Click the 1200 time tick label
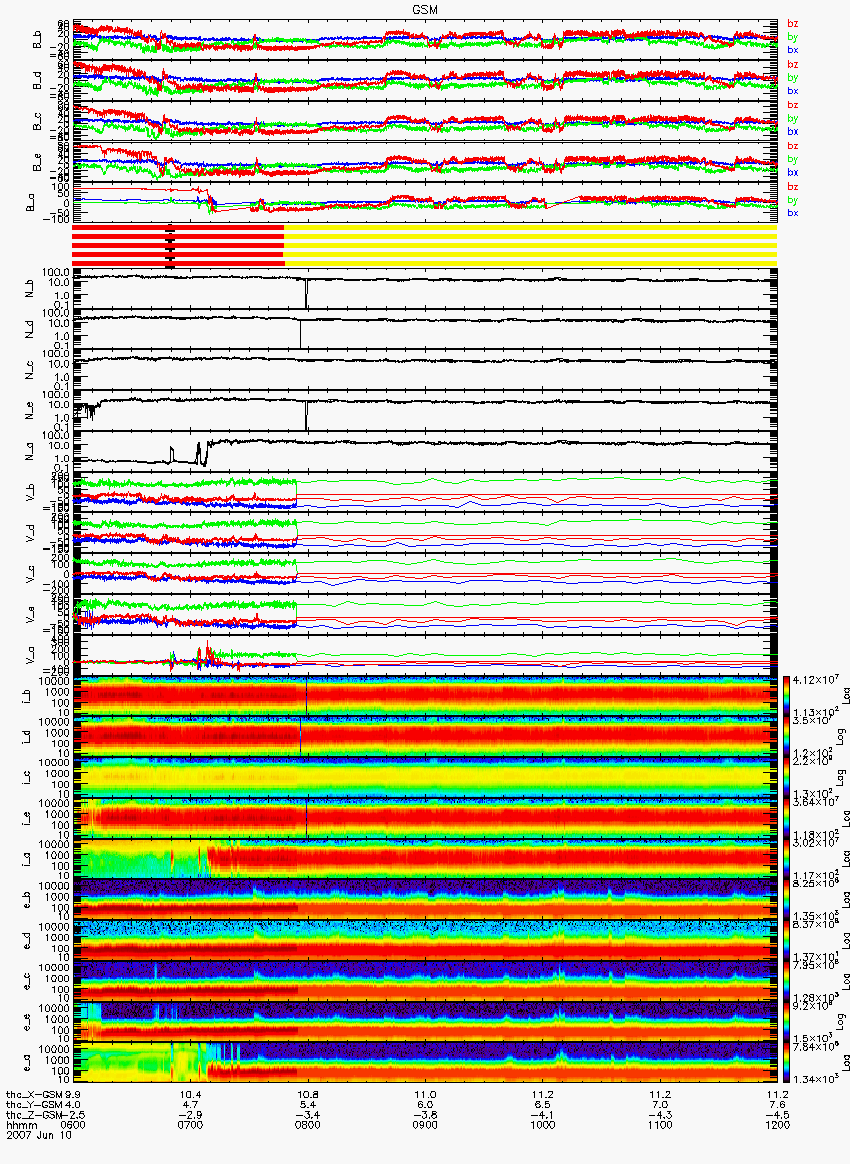 (x=777, y=1125)
